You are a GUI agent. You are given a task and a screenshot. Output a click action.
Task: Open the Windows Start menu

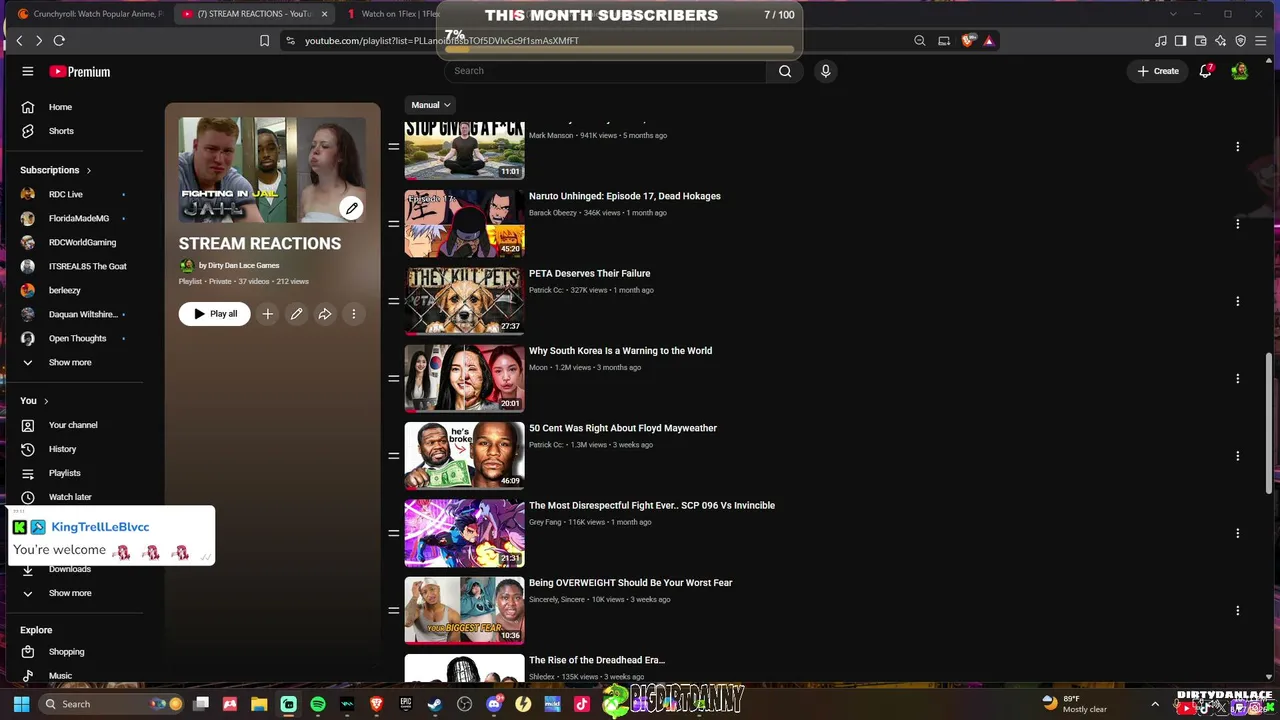point(21,704)
